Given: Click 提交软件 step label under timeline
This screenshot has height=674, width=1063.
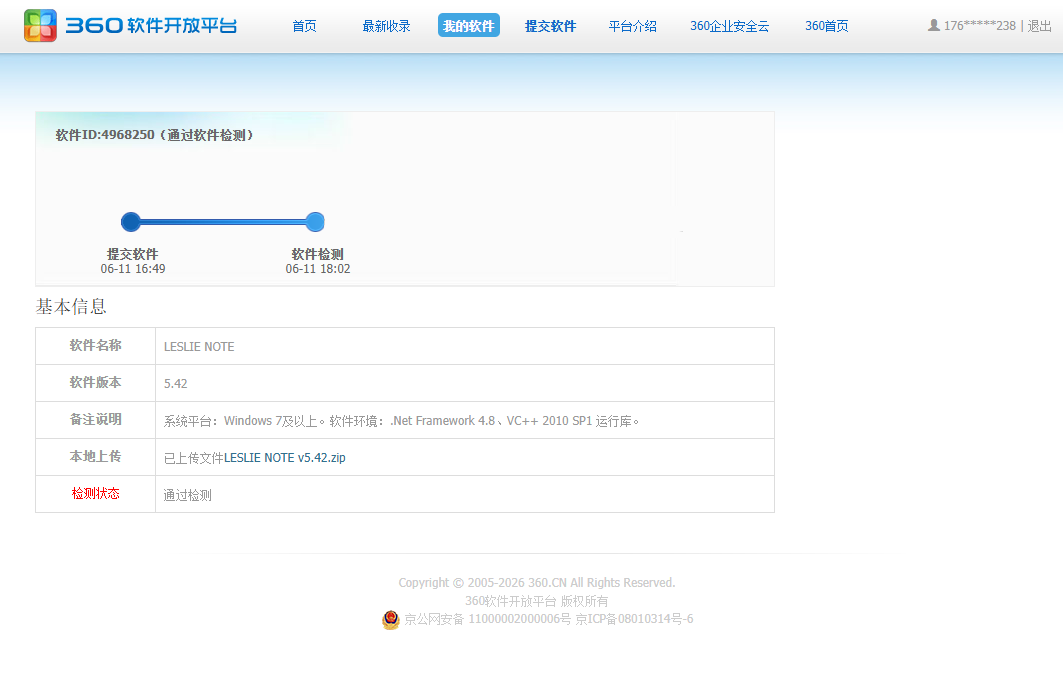Looking at the screenshot, I should coord(133,254).
